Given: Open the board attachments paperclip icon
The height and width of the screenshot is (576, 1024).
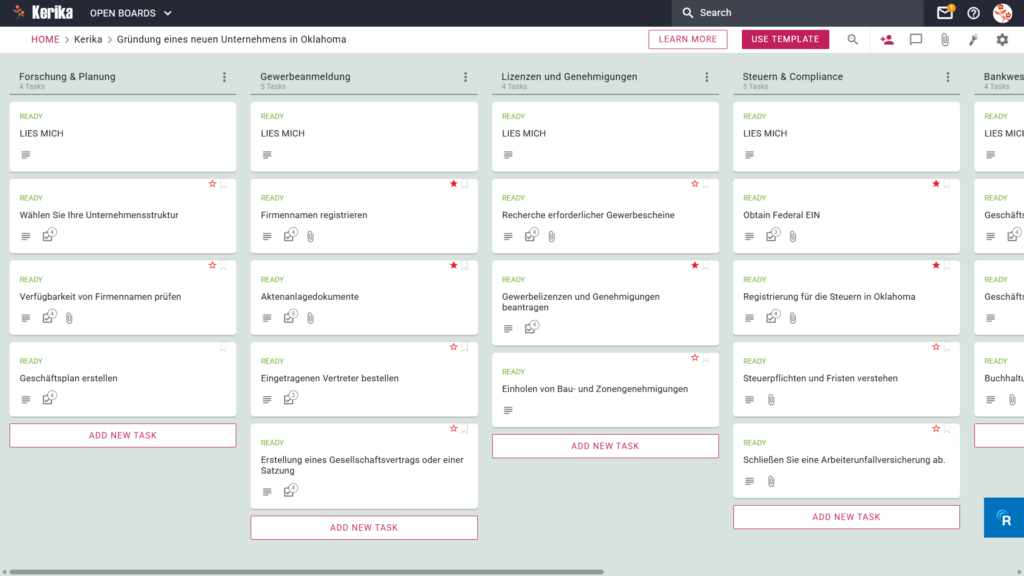Looking at the screenshot, I should coord(944,40).
